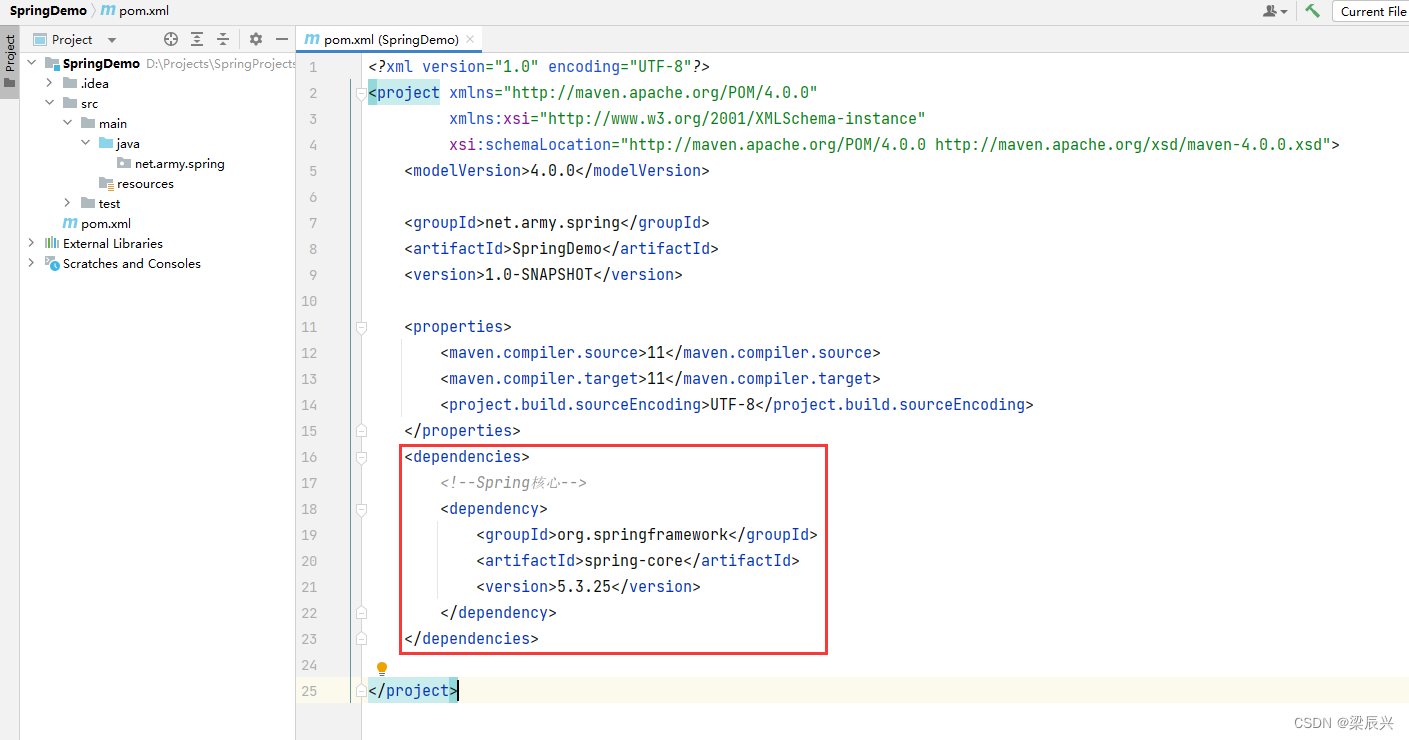Select net.army.spring package in tree
1409x740 pixels.
180,163
